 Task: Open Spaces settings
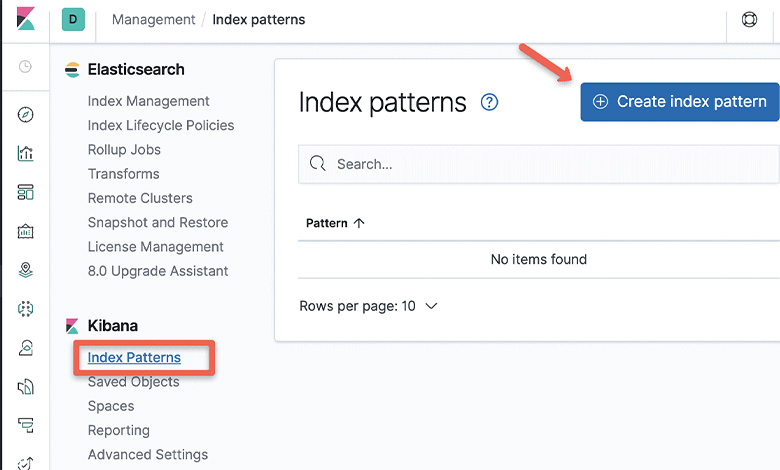click(110, 406)
